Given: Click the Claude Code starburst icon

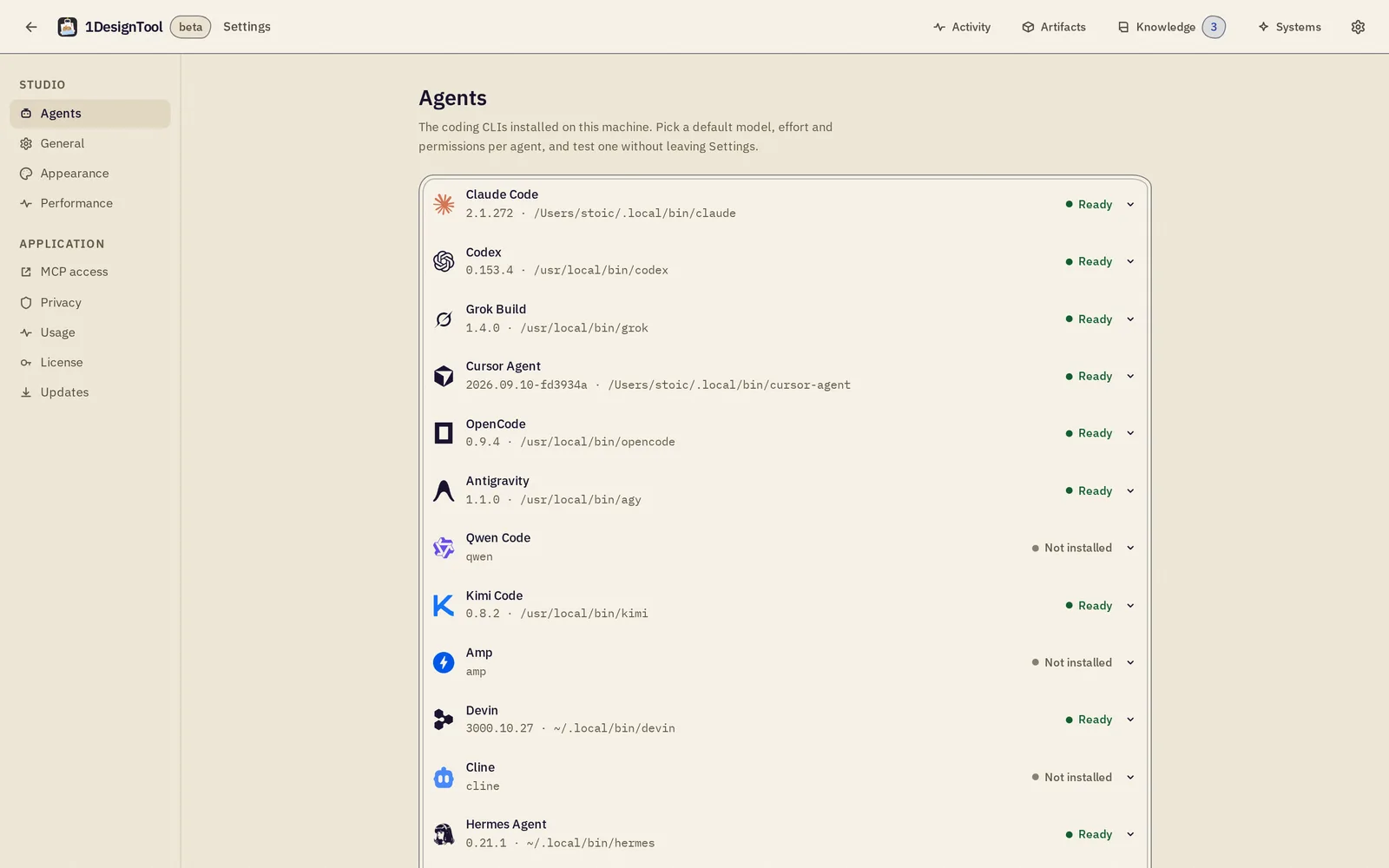Looking at the screenshot, I should pos(444,204).
